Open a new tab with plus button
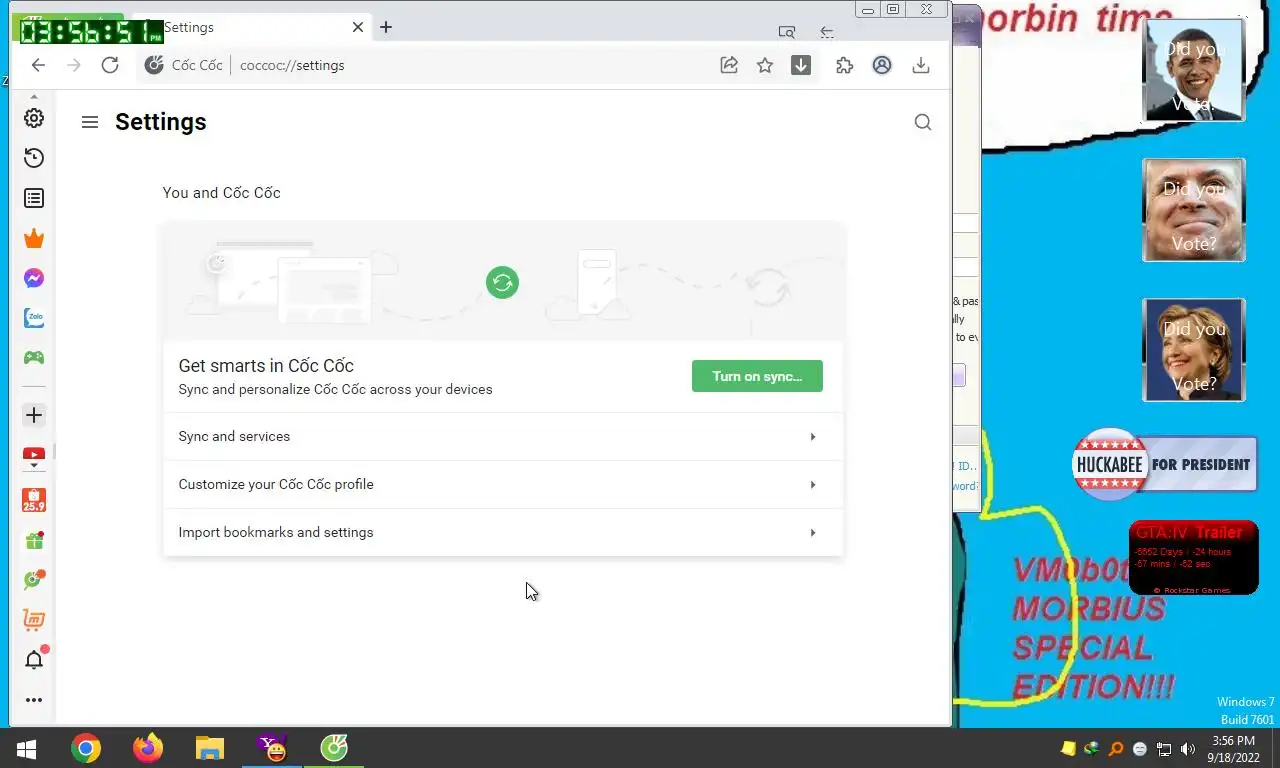The width and height of the screenshot is (1280, 768). tap(386, 27)
